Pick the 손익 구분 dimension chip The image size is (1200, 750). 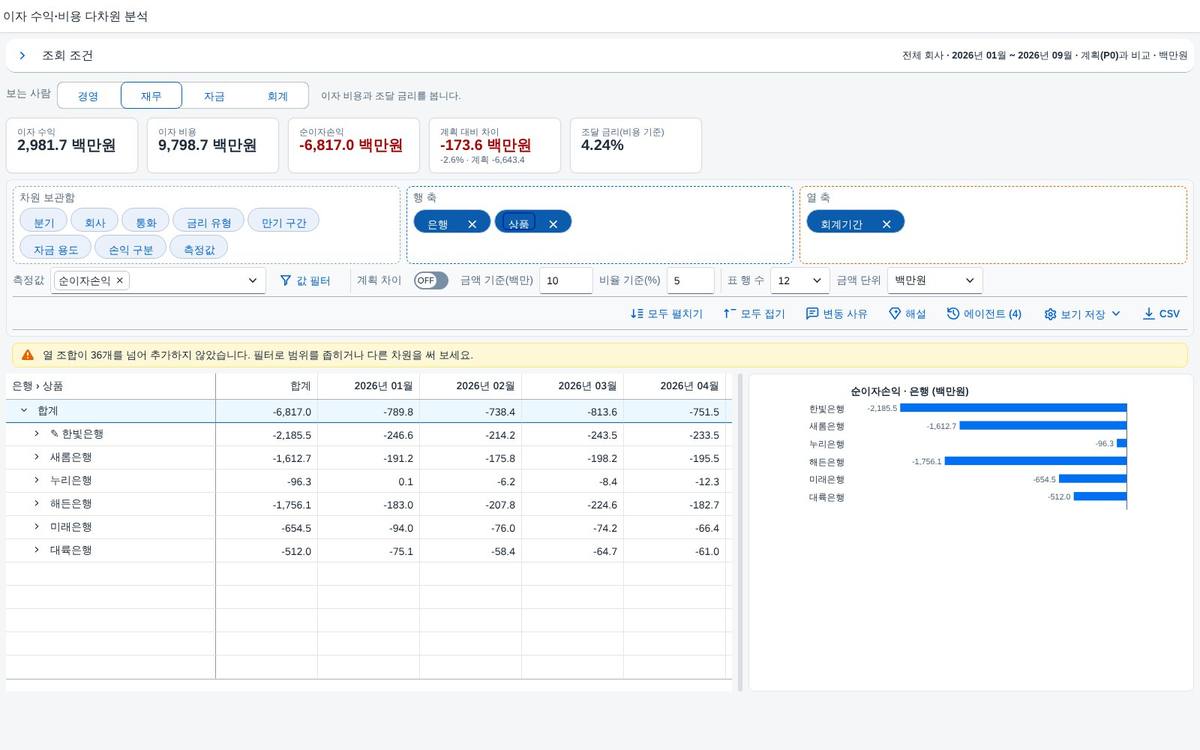pyautogui.click(x=131, y=249)
